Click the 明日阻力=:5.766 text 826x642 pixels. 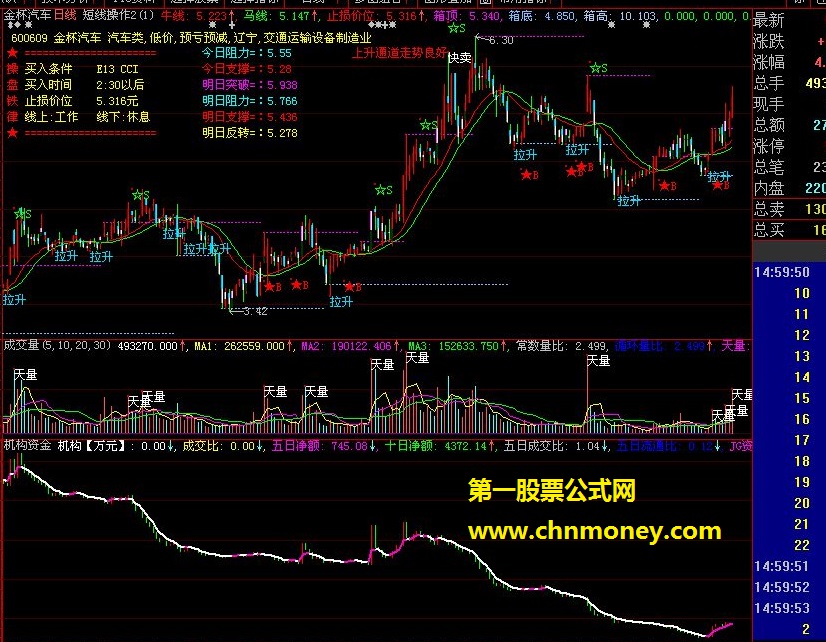[x=250, y=101]
